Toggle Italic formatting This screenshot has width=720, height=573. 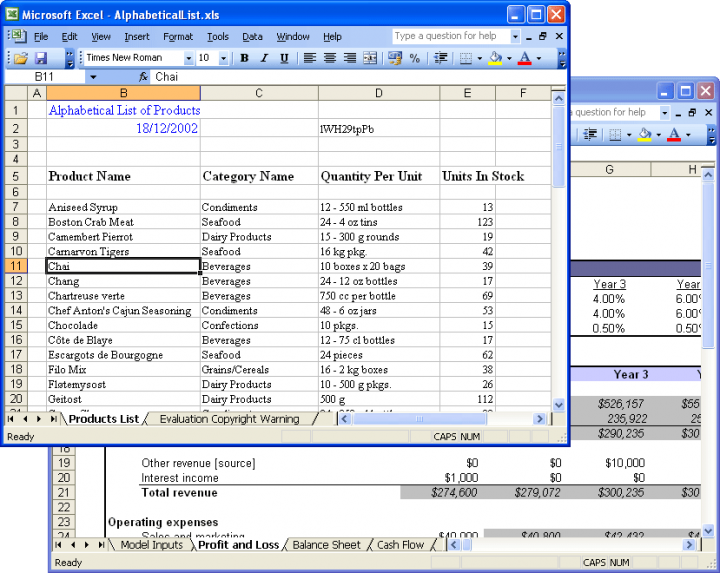(x=264, y=58)
